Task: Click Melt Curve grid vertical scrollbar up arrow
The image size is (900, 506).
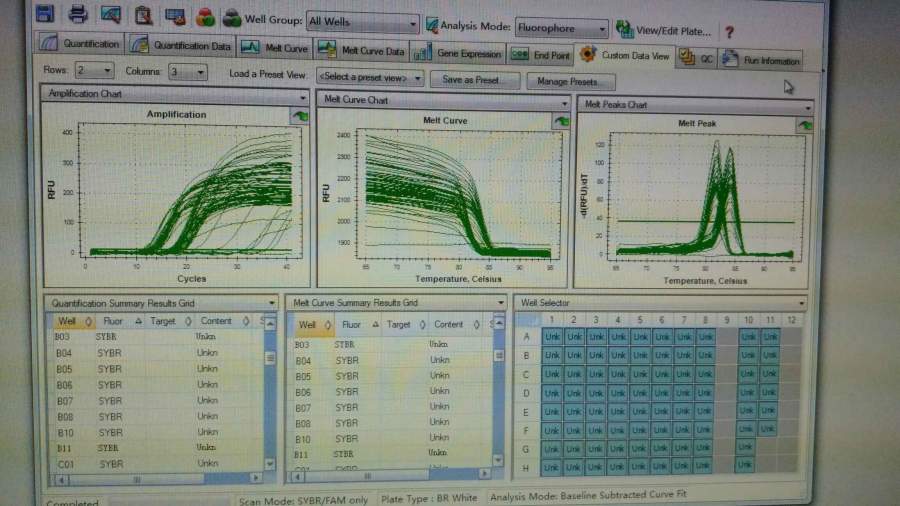Action: coord(499,324)
